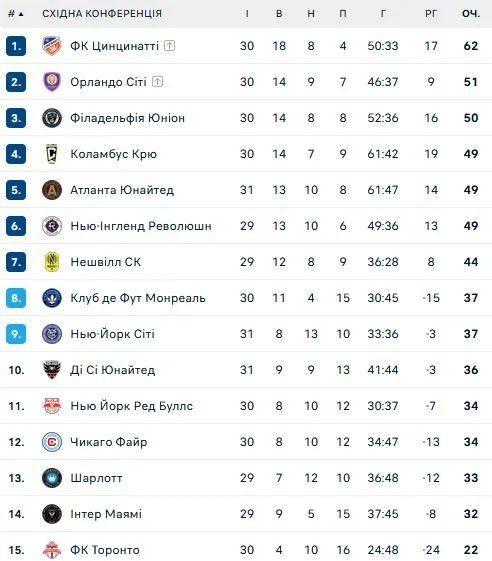Image resolution: width=492 pixels, height=561 pixels.
Task: Click the СХІДНА КОНФЕРЕНЦІЯ header label
Action: point(102,14)
